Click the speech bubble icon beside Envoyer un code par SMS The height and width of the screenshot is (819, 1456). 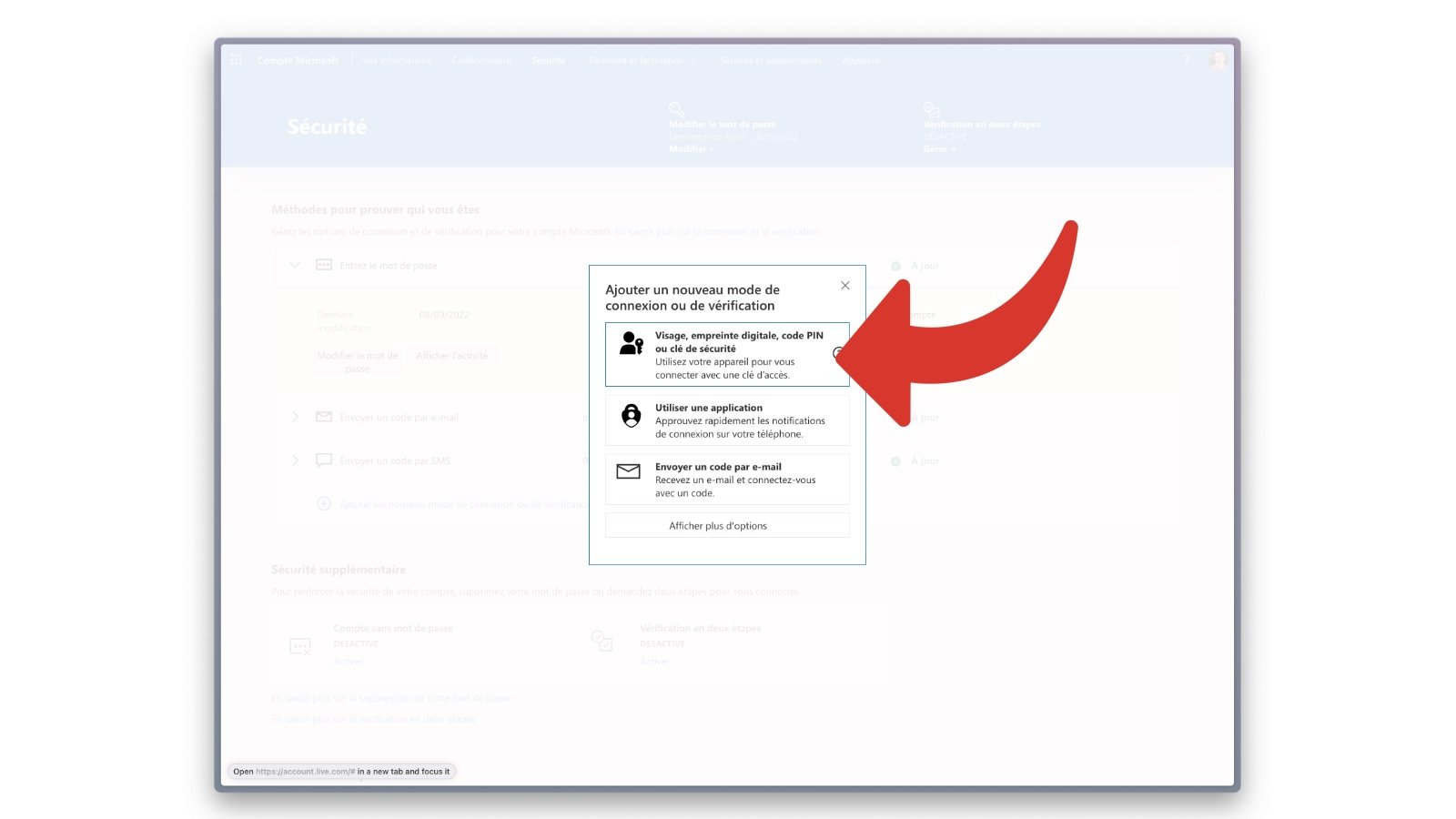click(x=324, y=460)
